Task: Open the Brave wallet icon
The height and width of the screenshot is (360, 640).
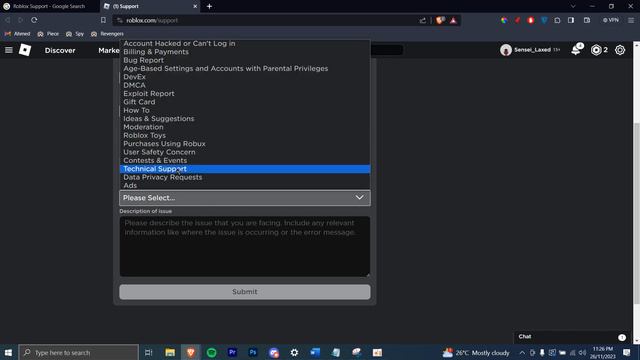Action: pos(587,20)
